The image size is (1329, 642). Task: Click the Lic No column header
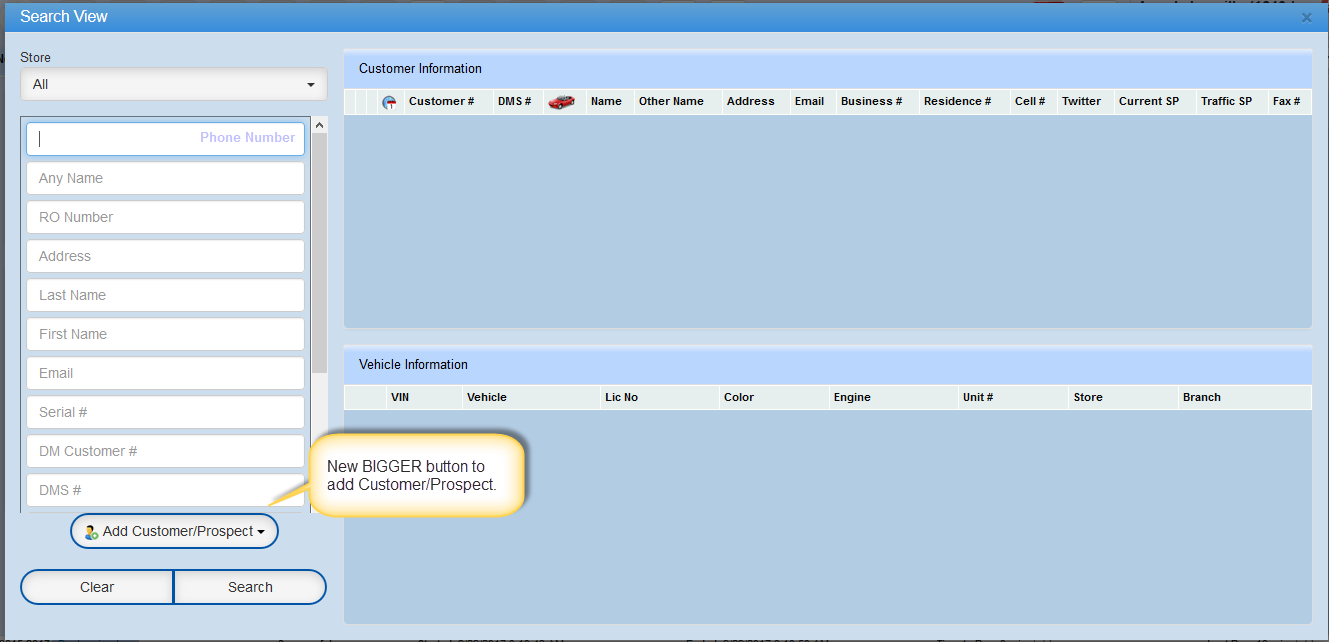[621, 398]
